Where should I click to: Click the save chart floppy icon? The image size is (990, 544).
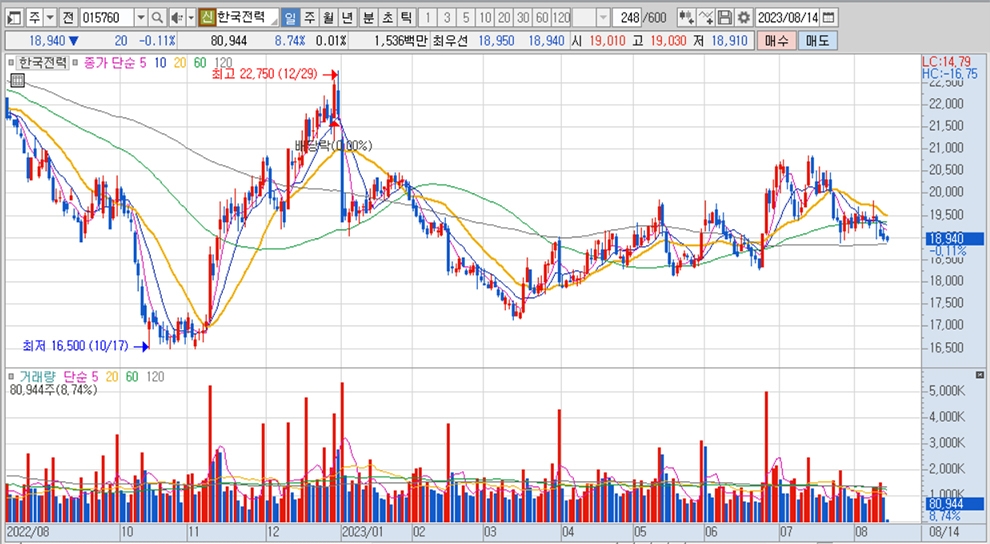[725, 17]
